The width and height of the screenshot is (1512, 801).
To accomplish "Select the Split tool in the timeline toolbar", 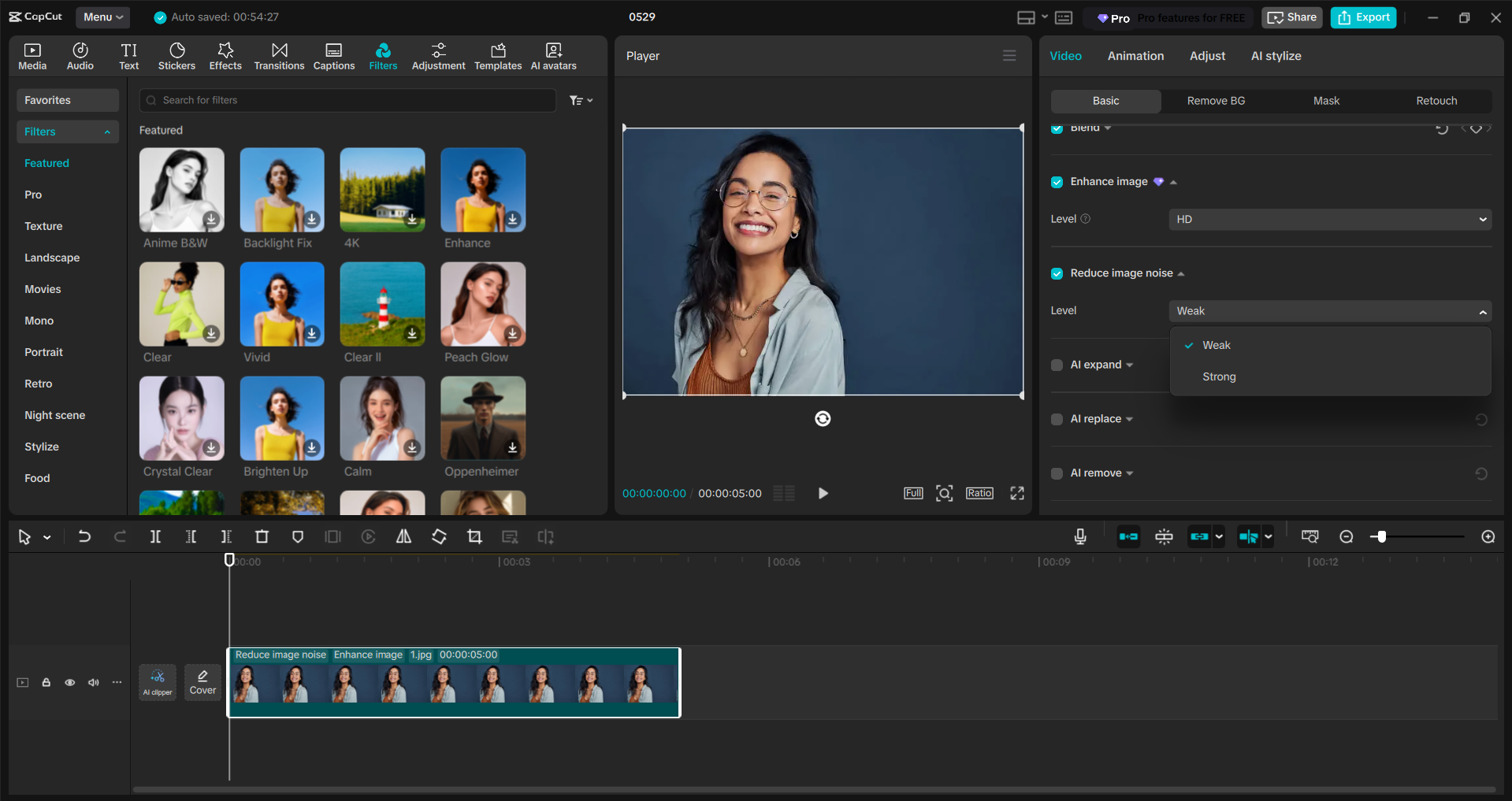I will click(x=155, y=536).
